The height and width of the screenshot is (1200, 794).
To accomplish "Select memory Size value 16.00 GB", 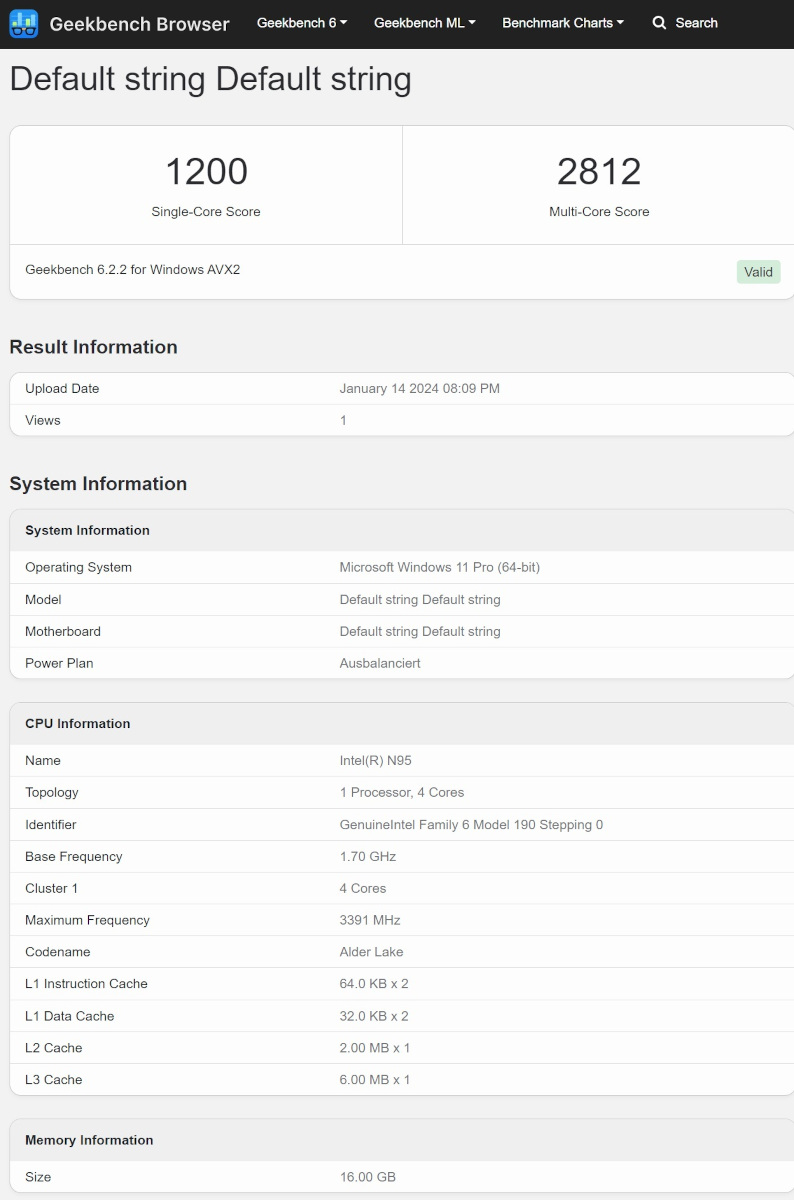I will [368, 1178].
